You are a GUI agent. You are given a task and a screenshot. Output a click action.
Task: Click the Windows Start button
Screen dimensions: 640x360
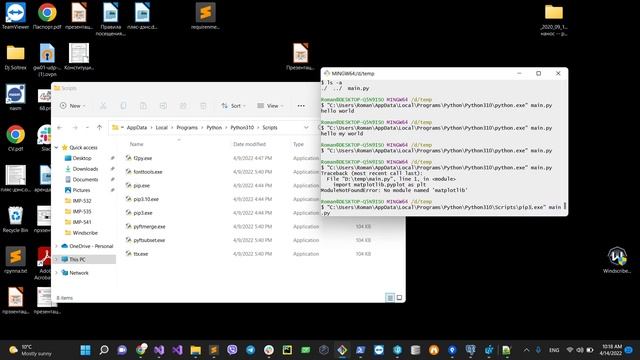(86, 350)
